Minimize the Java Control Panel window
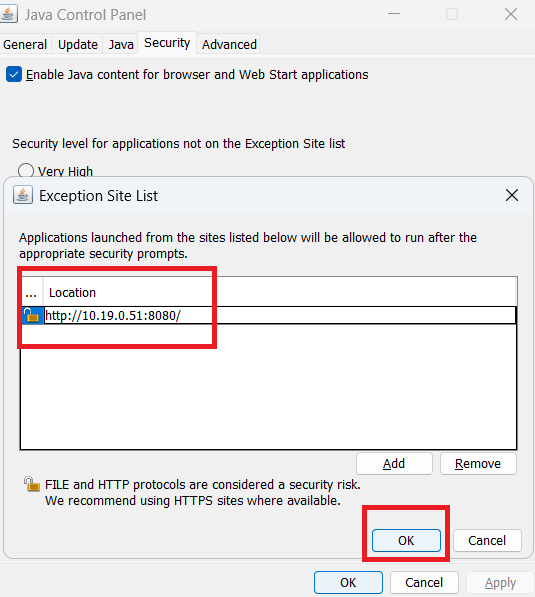The width and height of the screenshot is (535, 597). click(x=394, y=14)
